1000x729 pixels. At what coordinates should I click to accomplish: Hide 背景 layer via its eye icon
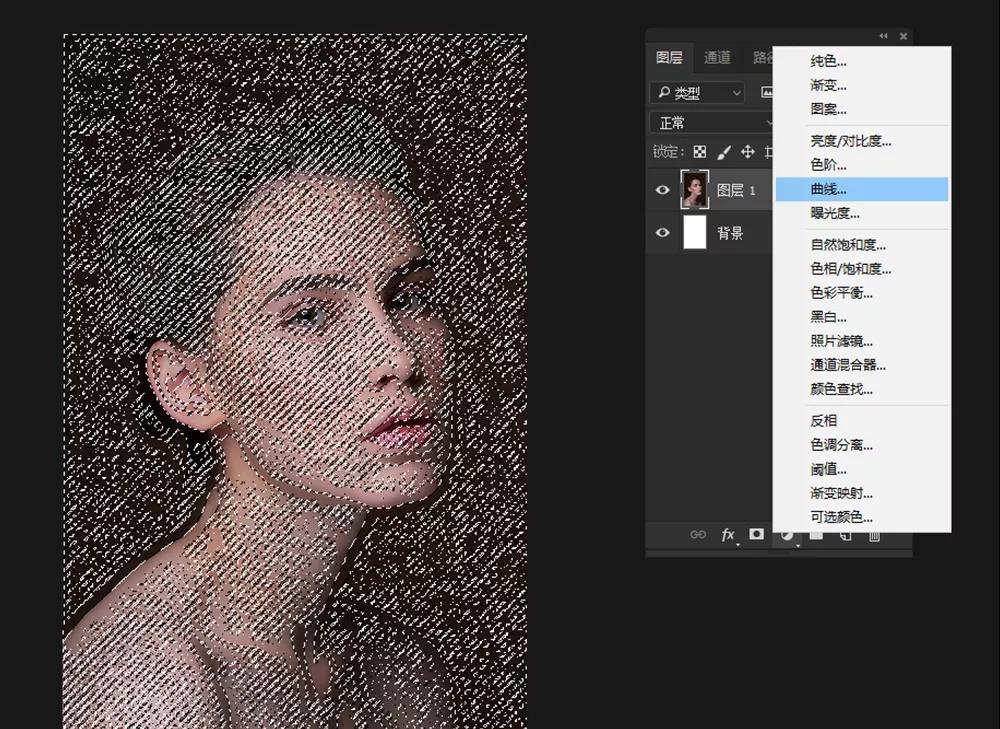click(663, 232)
